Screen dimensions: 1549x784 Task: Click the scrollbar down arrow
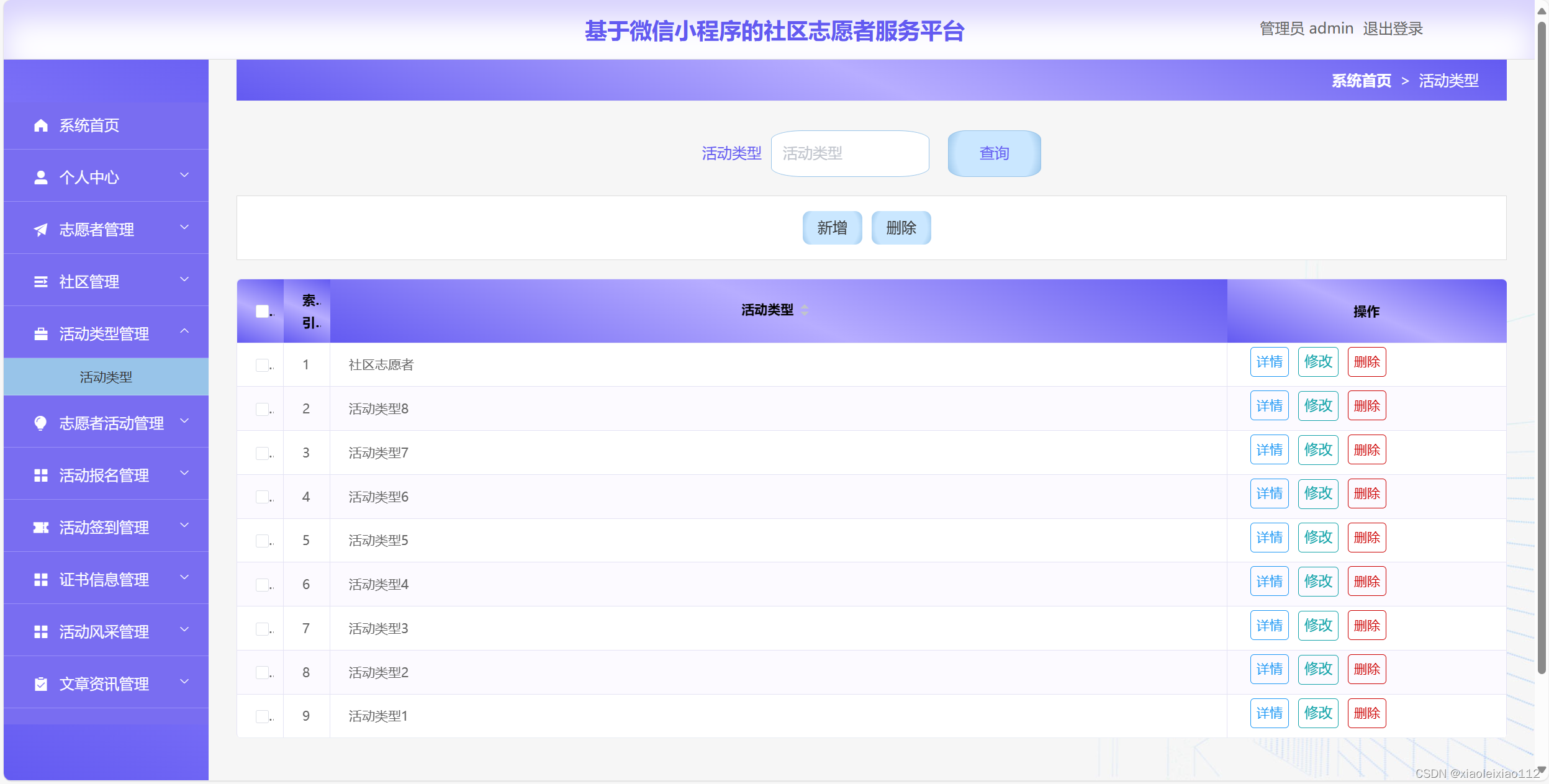tap(1542, 770)
